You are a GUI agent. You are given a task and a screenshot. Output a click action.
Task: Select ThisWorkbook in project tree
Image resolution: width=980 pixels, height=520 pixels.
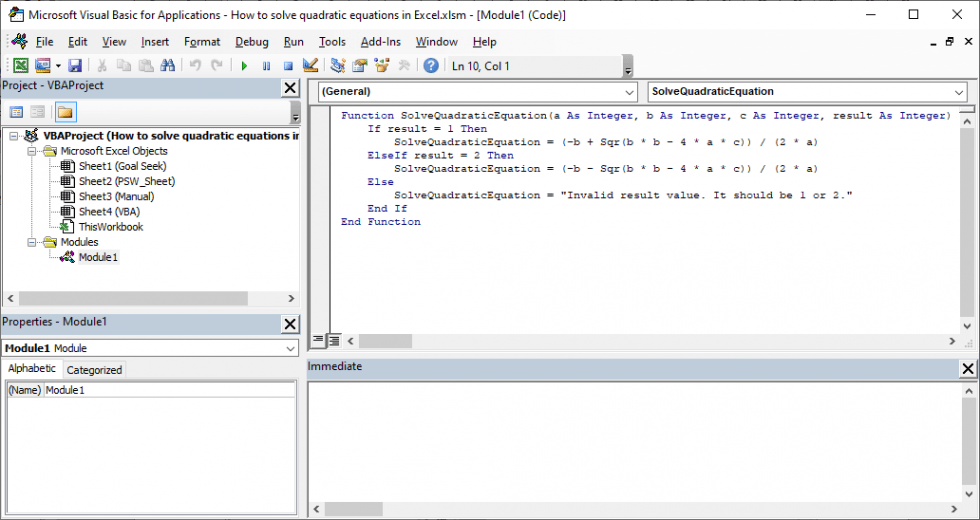tap(111, 227)
